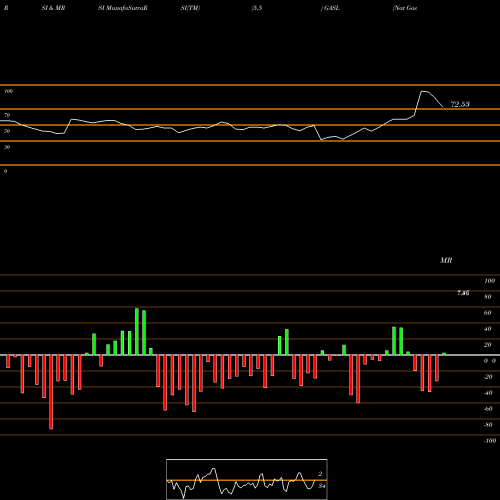This screenshot has width=500, height=500.
Task: Select the 'SI & MR' header text
Action: (53, 8)
